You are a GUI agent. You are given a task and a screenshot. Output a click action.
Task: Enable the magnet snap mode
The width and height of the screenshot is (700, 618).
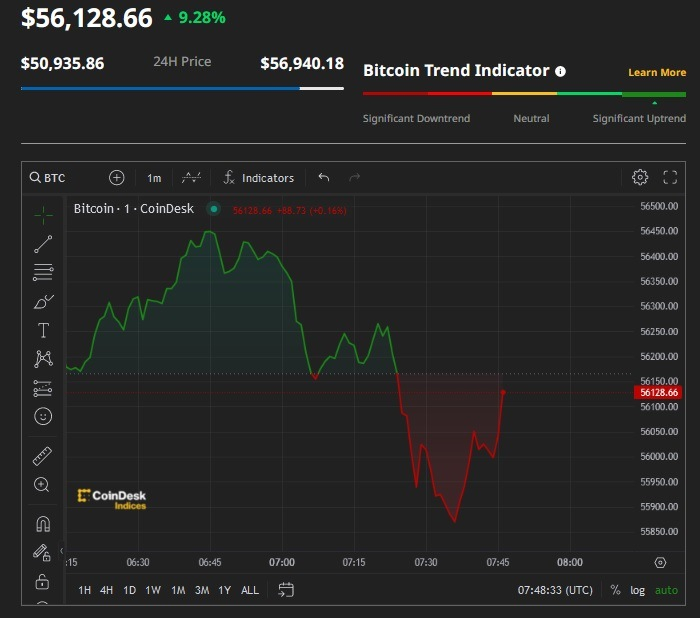click(x=43, y=523)
